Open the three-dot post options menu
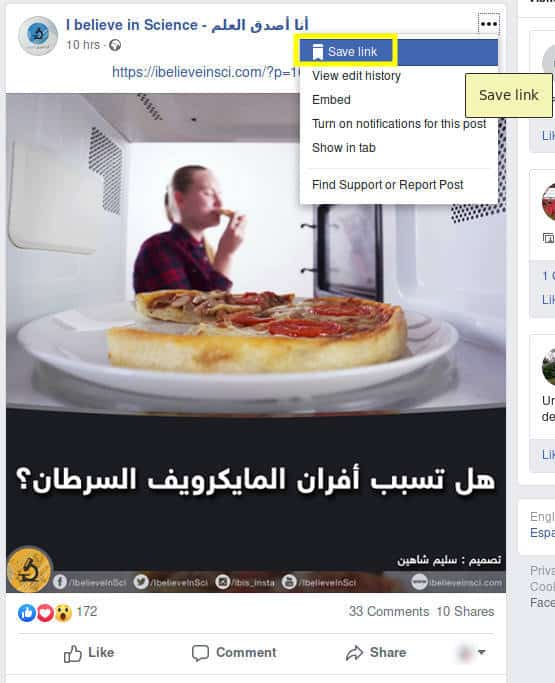555x683 pixels. [x=488, y=24]
